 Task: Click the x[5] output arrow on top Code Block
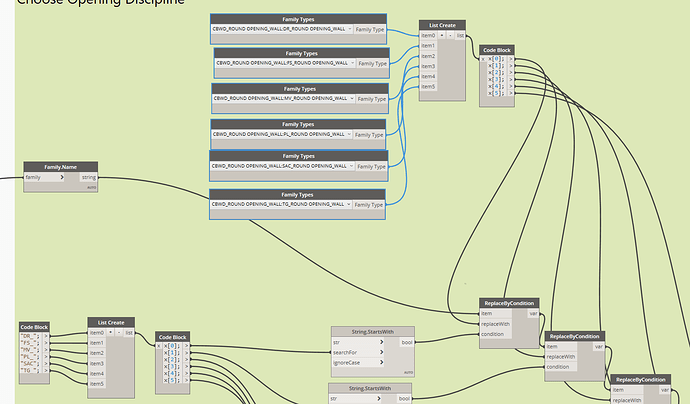coord(511,93)
